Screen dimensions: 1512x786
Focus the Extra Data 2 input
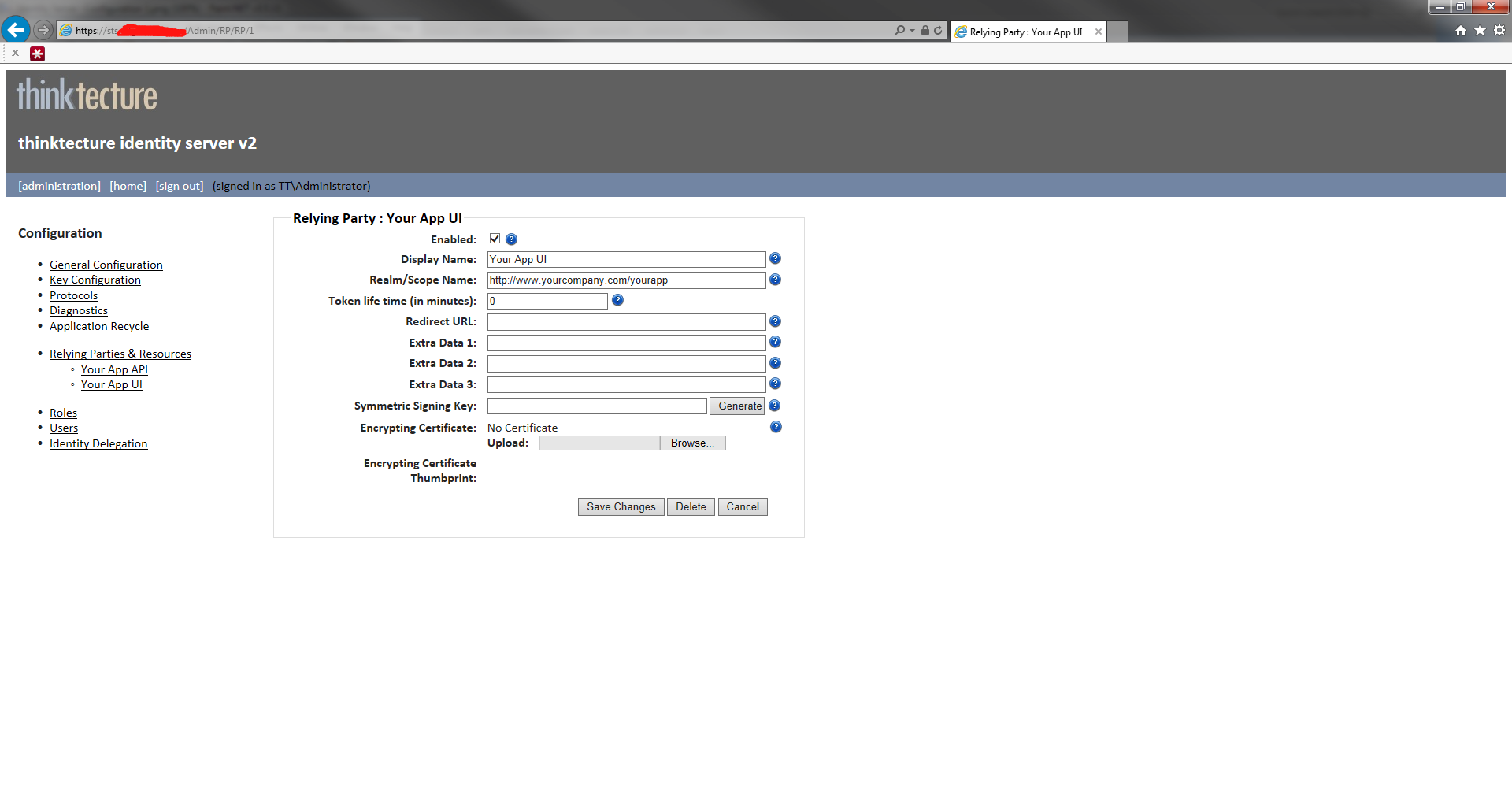626,363
